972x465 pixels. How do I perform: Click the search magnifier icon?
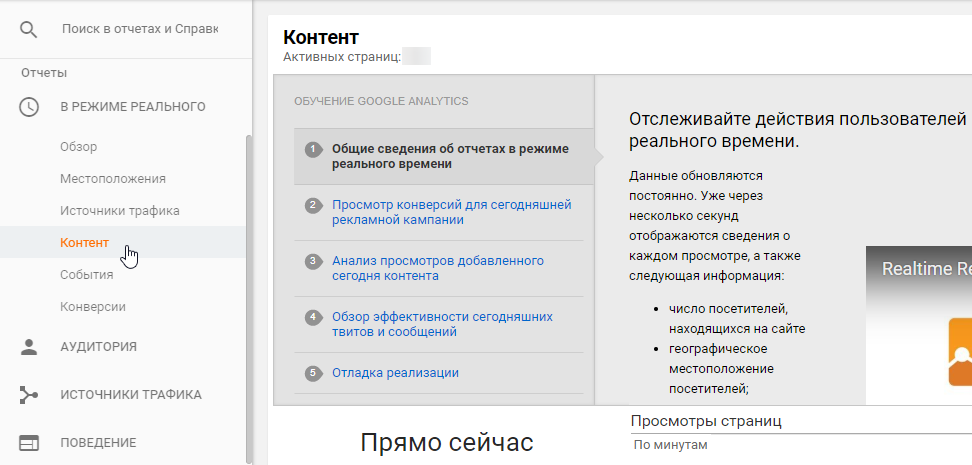(x=29, y=29)
